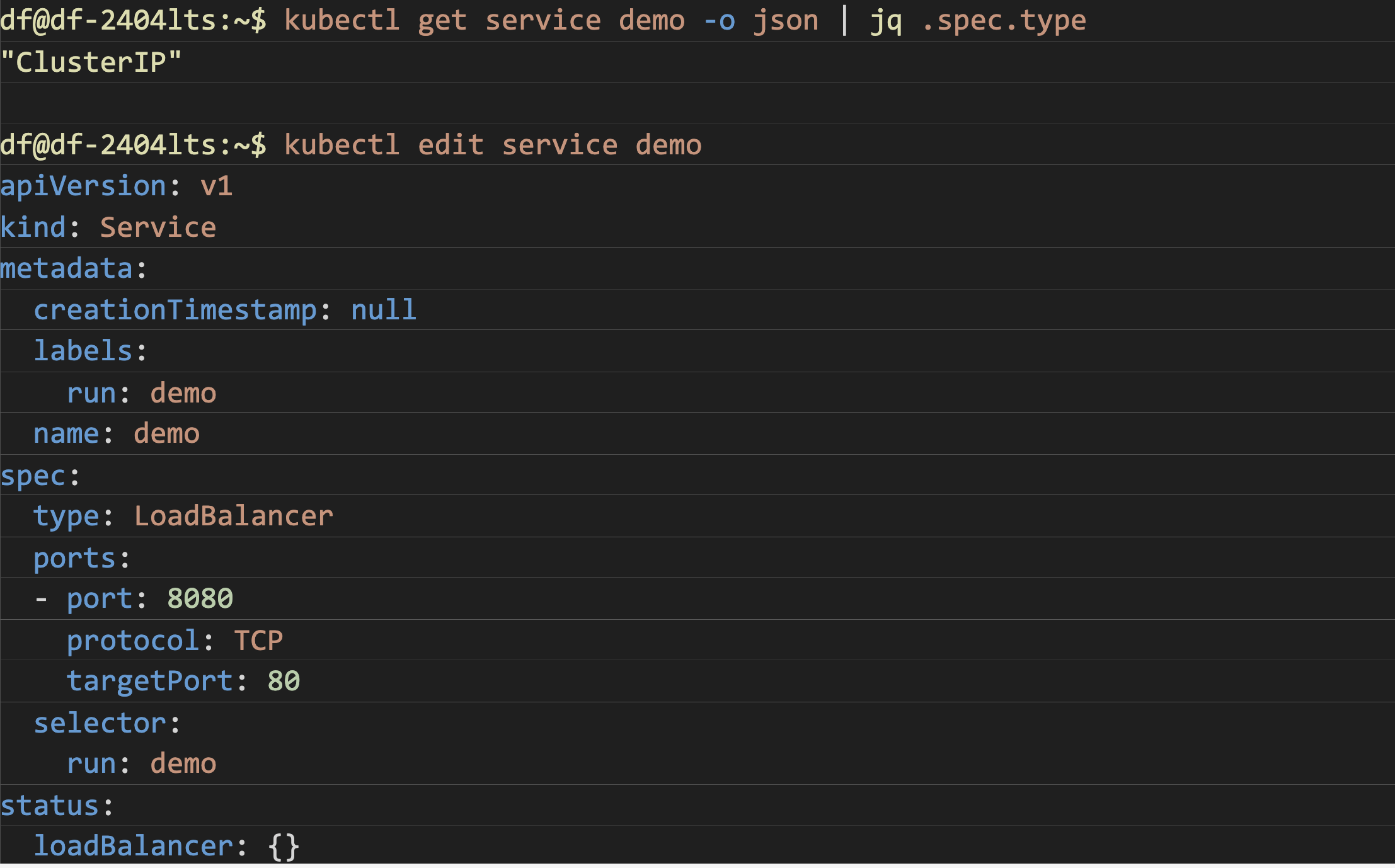Click the 'labels' key
Screen dimensions: 1395x868
click(83, 351)
